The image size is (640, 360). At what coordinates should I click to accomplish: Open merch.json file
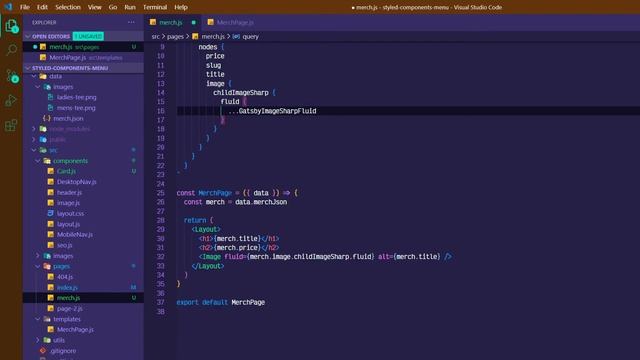(68, 118)
